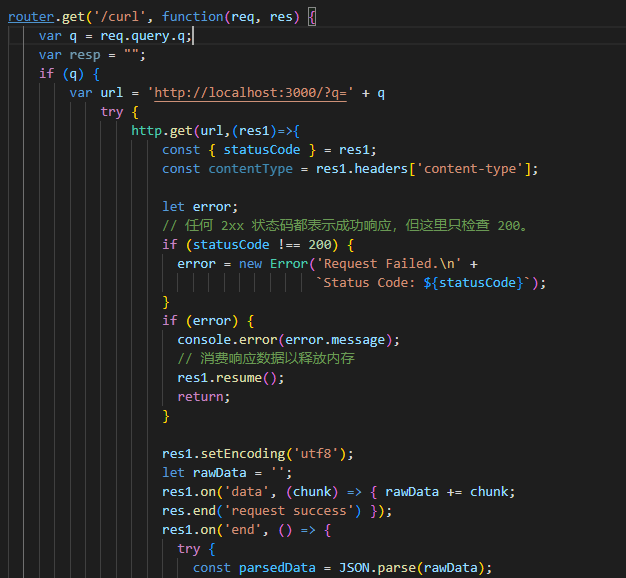This screenshot has width=626, height=578.
Task: Click the 'request success' string
Action: coord(289,511)
